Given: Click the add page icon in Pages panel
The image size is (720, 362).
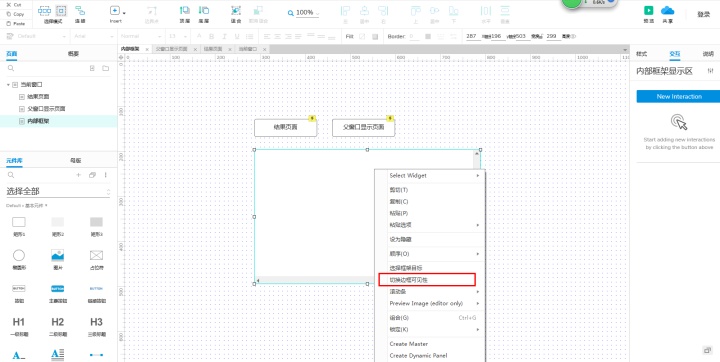Looking at the screenshot, I should click(x=92, y=68).
